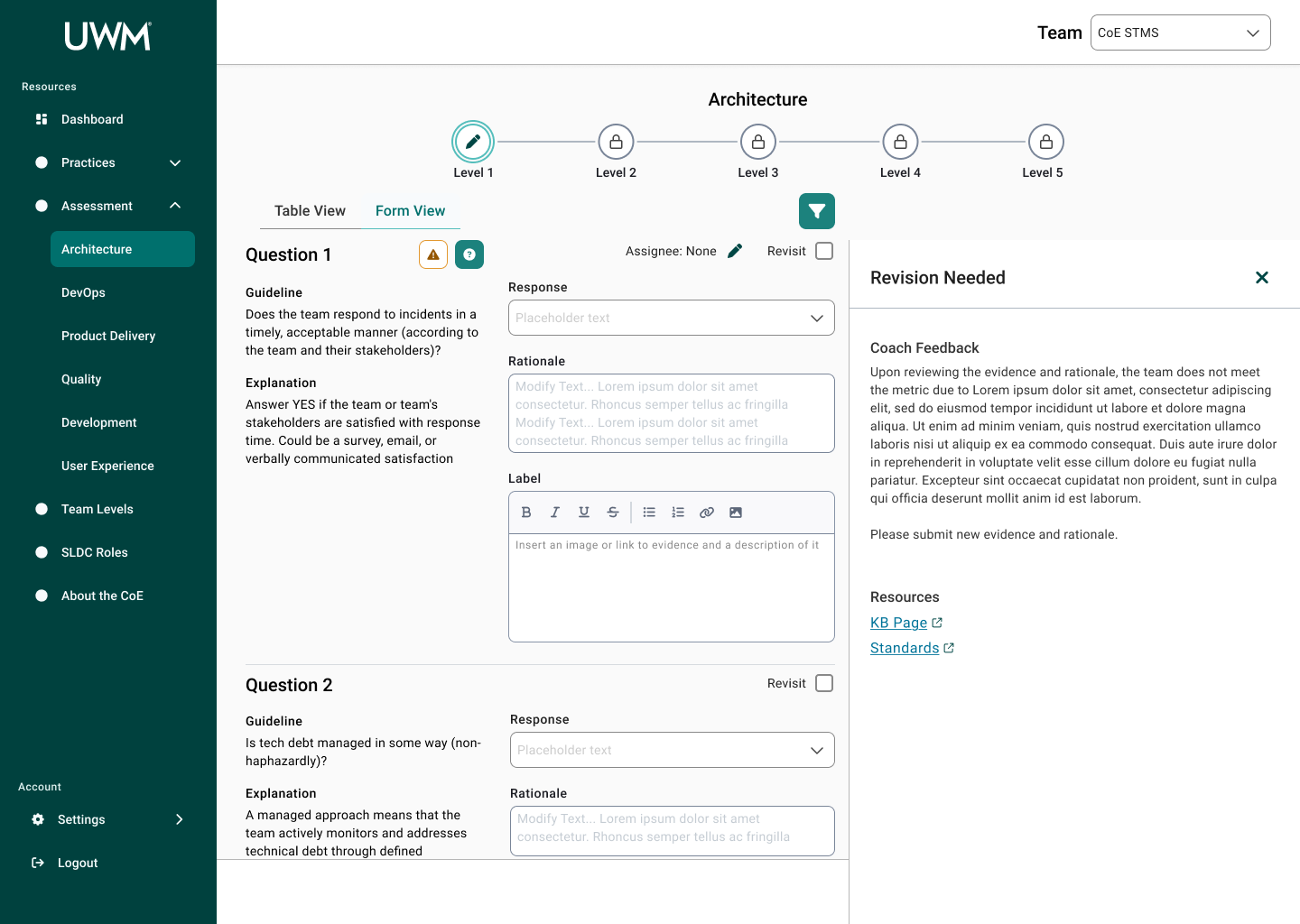Insert a bulleted list
The width and height of the screenshot is (1300, 924).
(649, 513)
